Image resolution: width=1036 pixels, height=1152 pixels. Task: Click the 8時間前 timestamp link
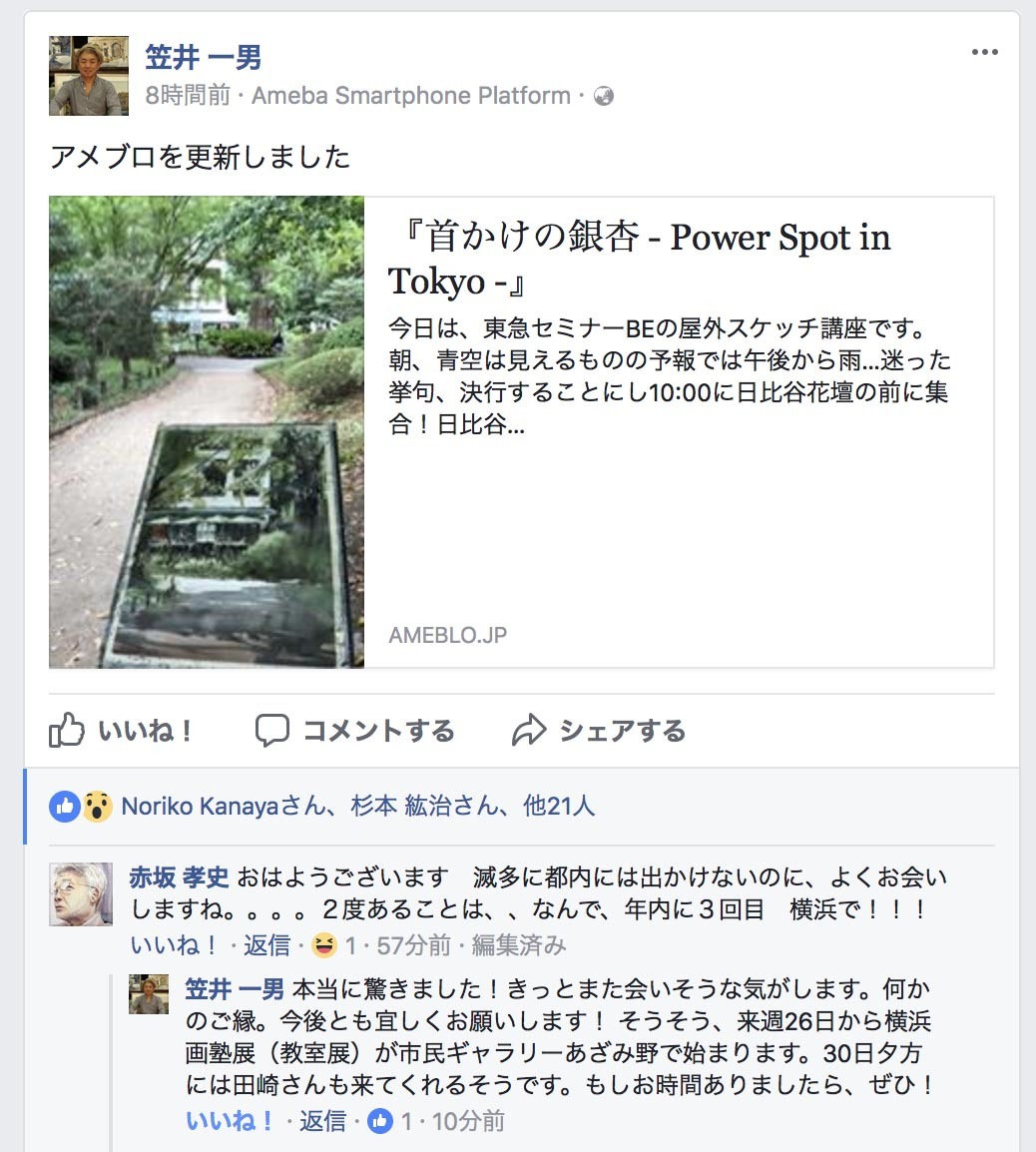click(188, 96)
